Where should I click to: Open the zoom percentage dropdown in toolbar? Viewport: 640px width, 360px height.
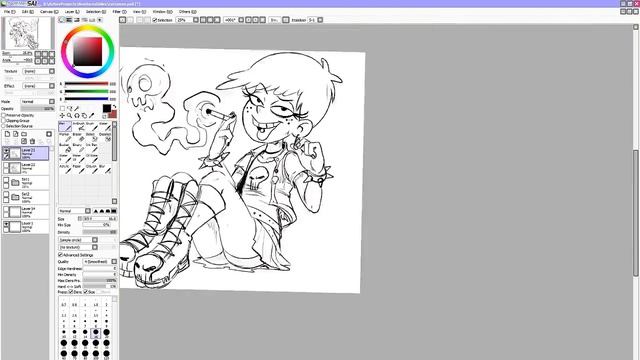tap(187, 20)
